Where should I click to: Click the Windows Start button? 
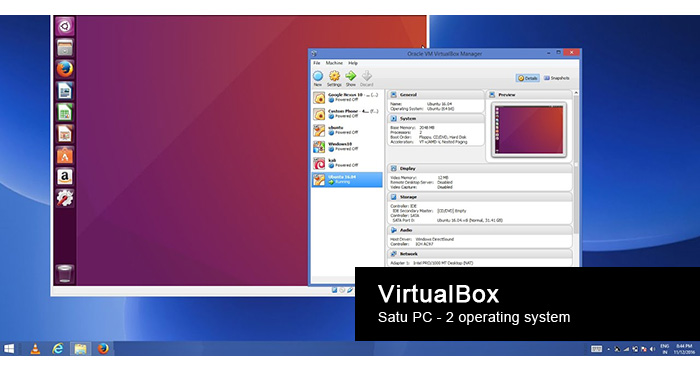pos(8,349)
